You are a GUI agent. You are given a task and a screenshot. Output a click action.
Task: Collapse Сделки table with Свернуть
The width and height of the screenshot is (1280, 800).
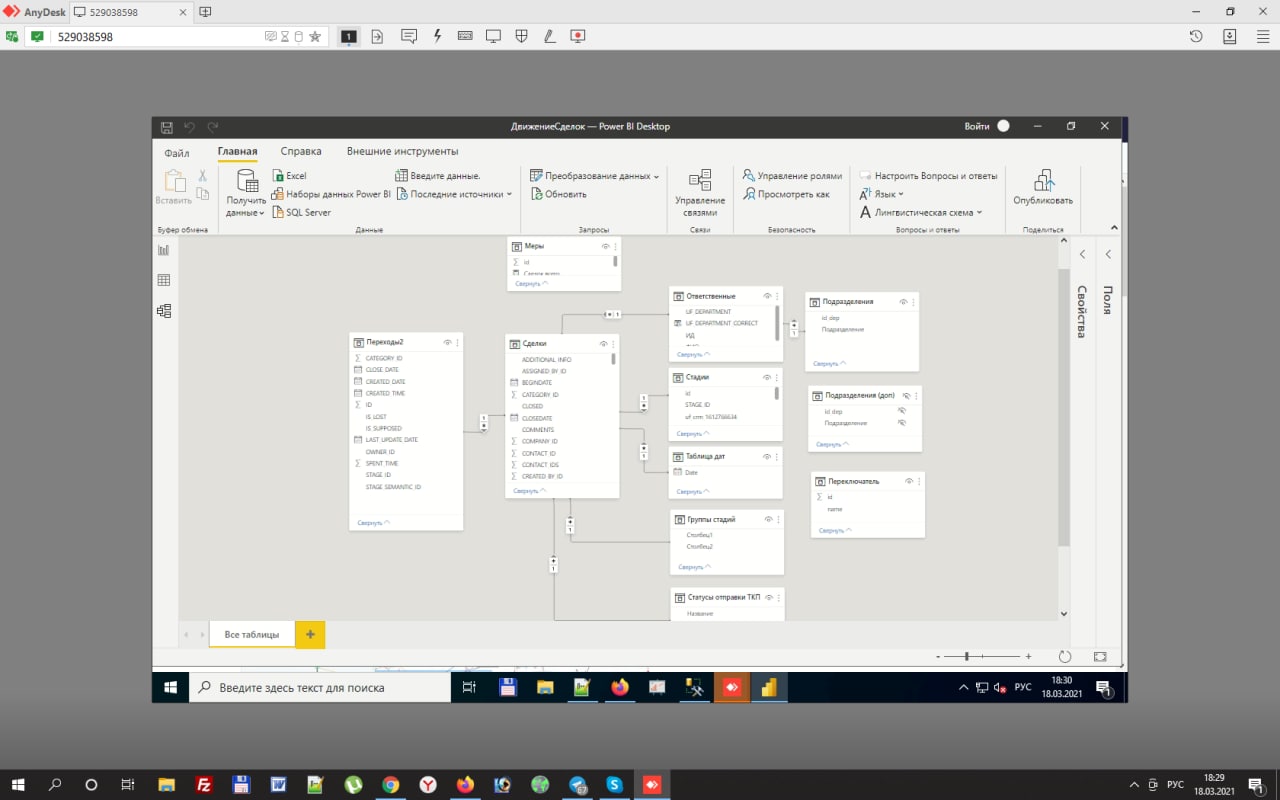[528, 491]
